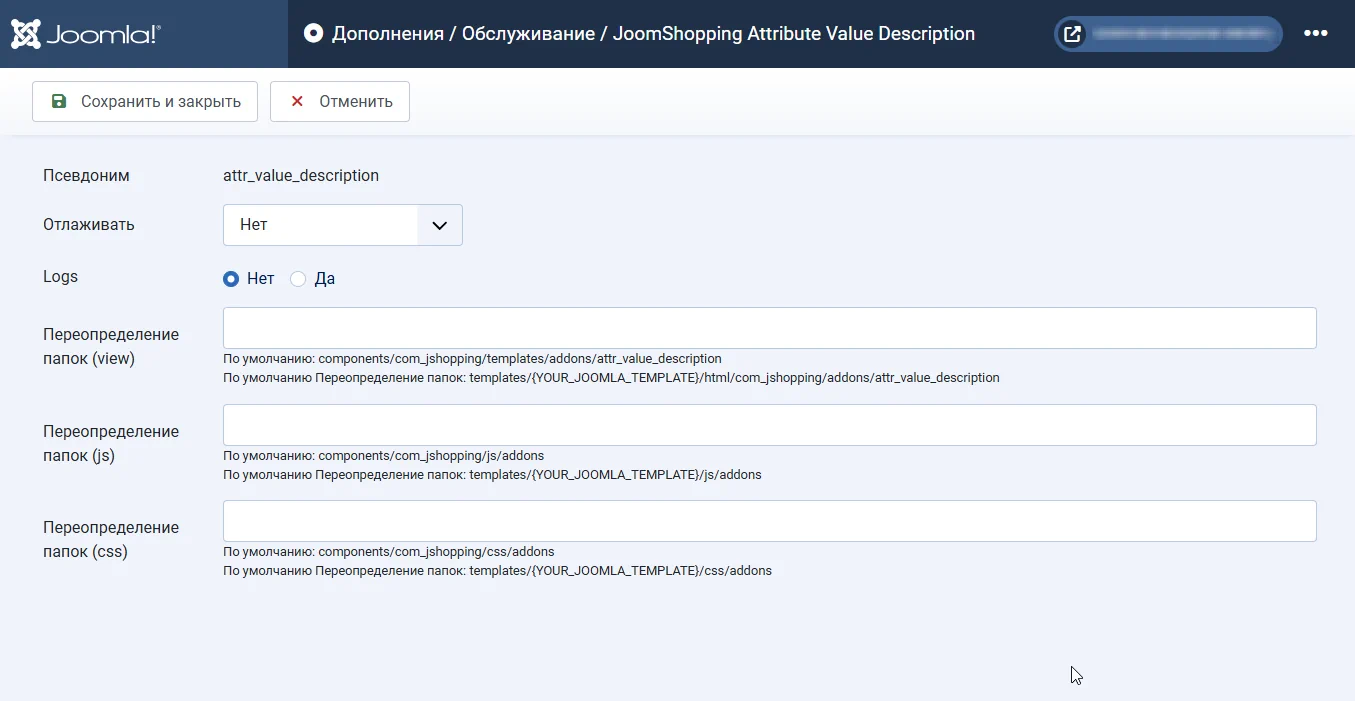Viewport: 1355px width, 701px height.
Task: Click the Переопределение папок (view) label
Action: click(x=111, y=346)
